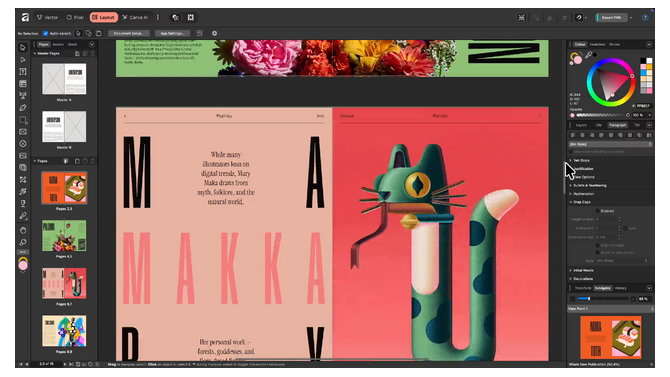
Task: Switch to the Stroke tab
Action: (x=614, y=44)
